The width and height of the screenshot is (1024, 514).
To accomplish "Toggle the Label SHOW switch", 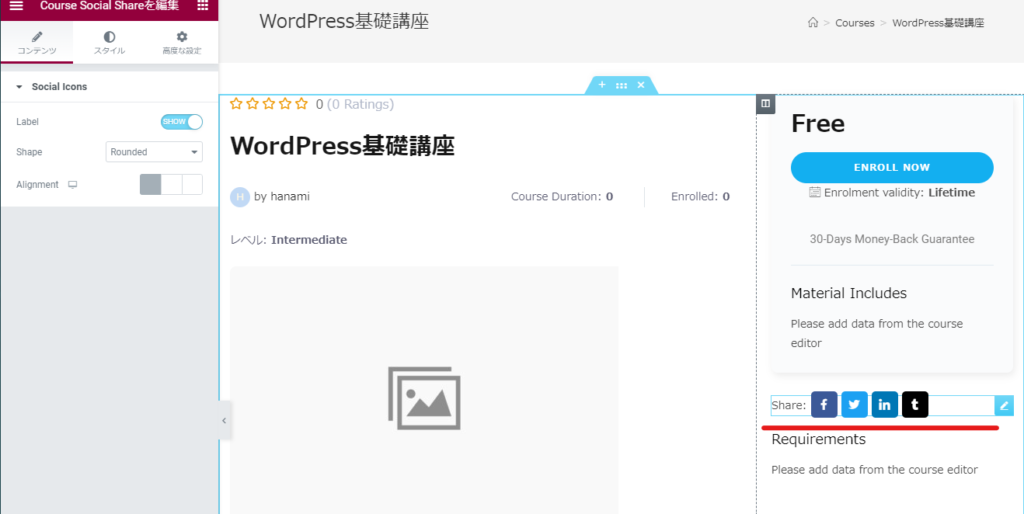I will (x=181, y=122).
